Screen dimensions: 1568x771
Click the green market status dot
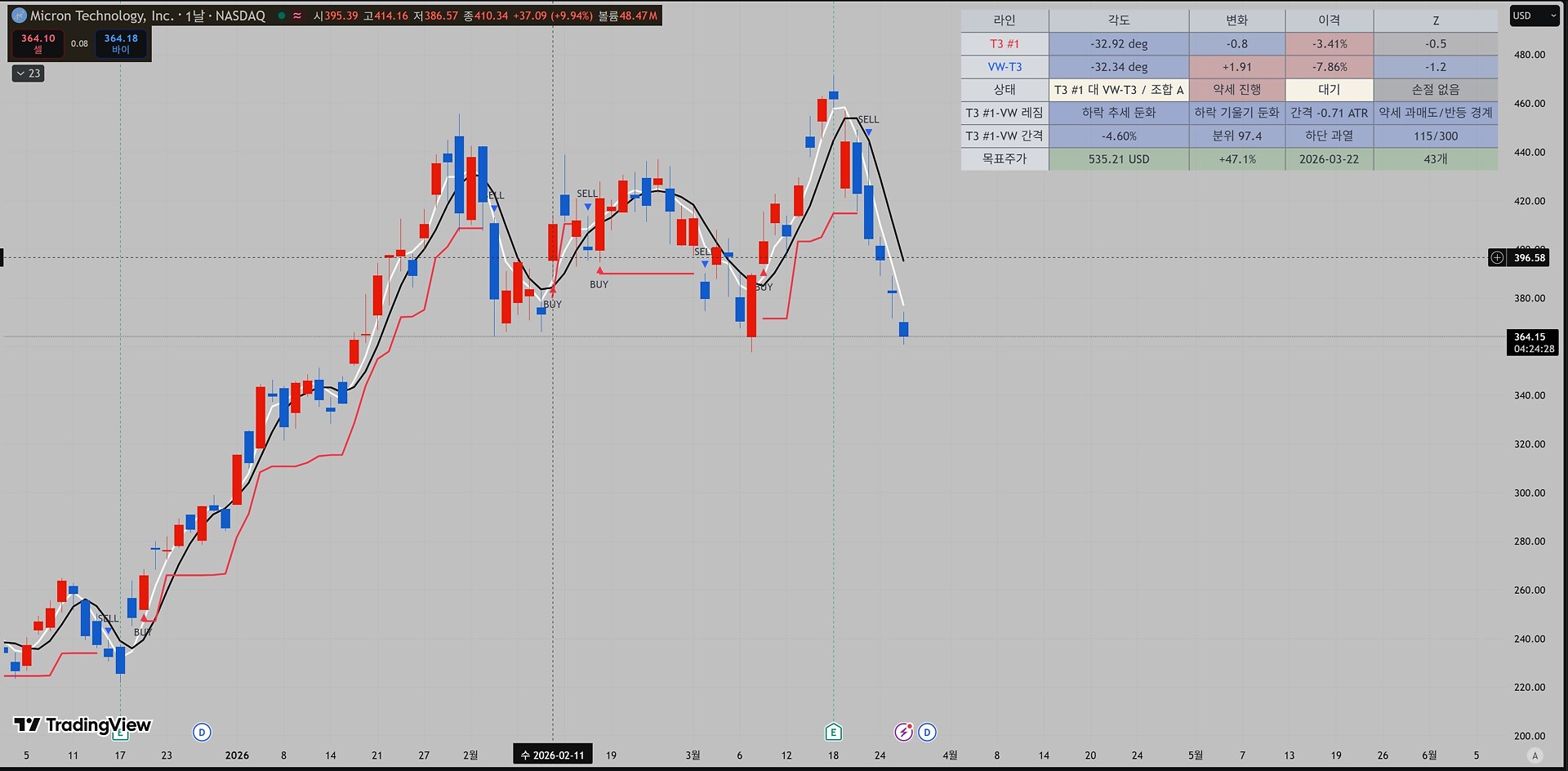[281, 16]
